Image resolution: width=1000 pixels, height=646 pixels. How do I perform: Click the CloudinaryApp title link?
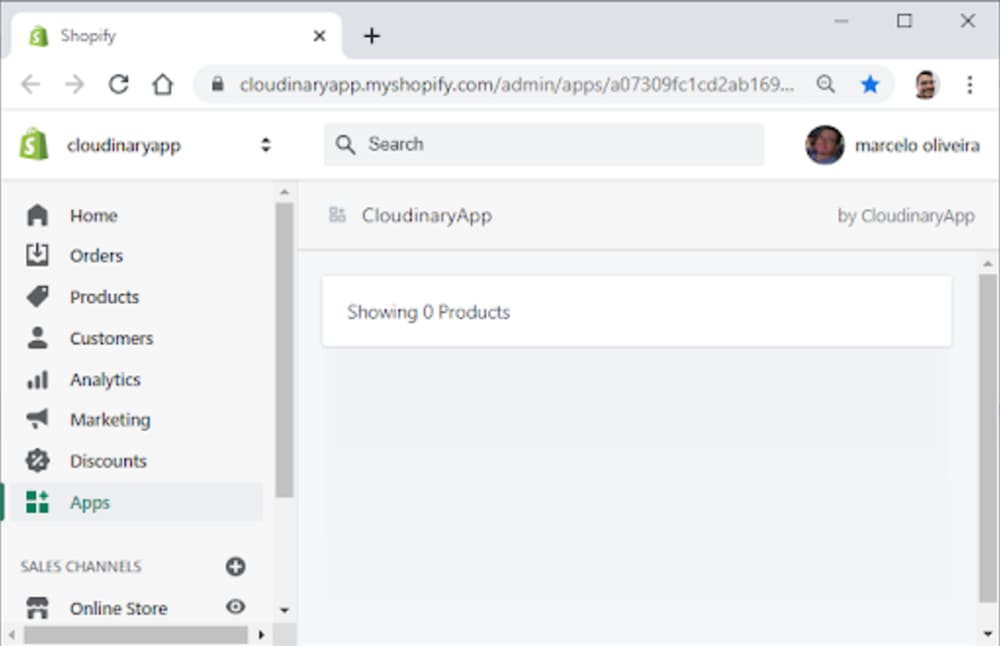[x=427, y=216]
